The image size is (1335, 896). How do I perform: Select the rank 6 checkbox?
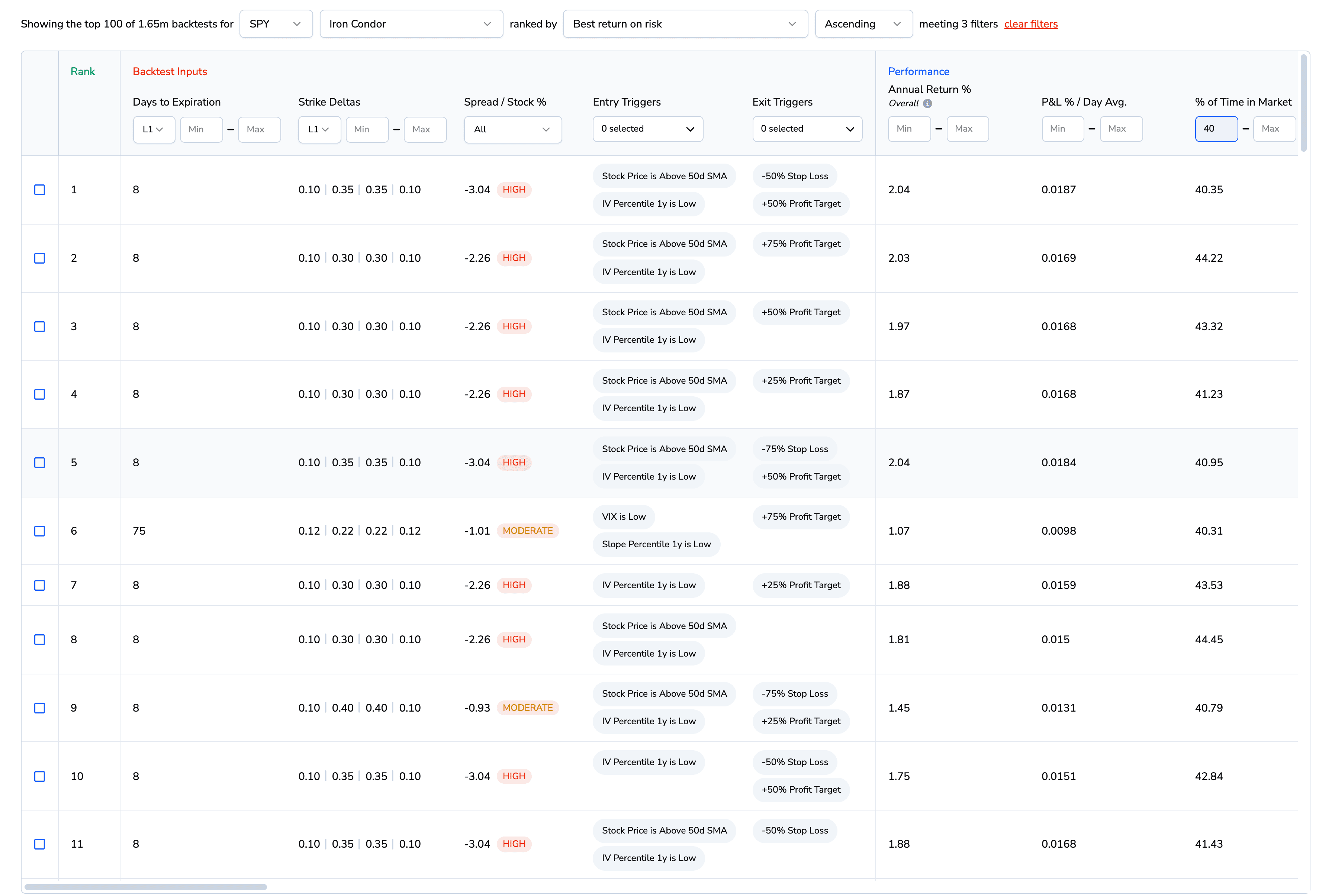[39, 531]
